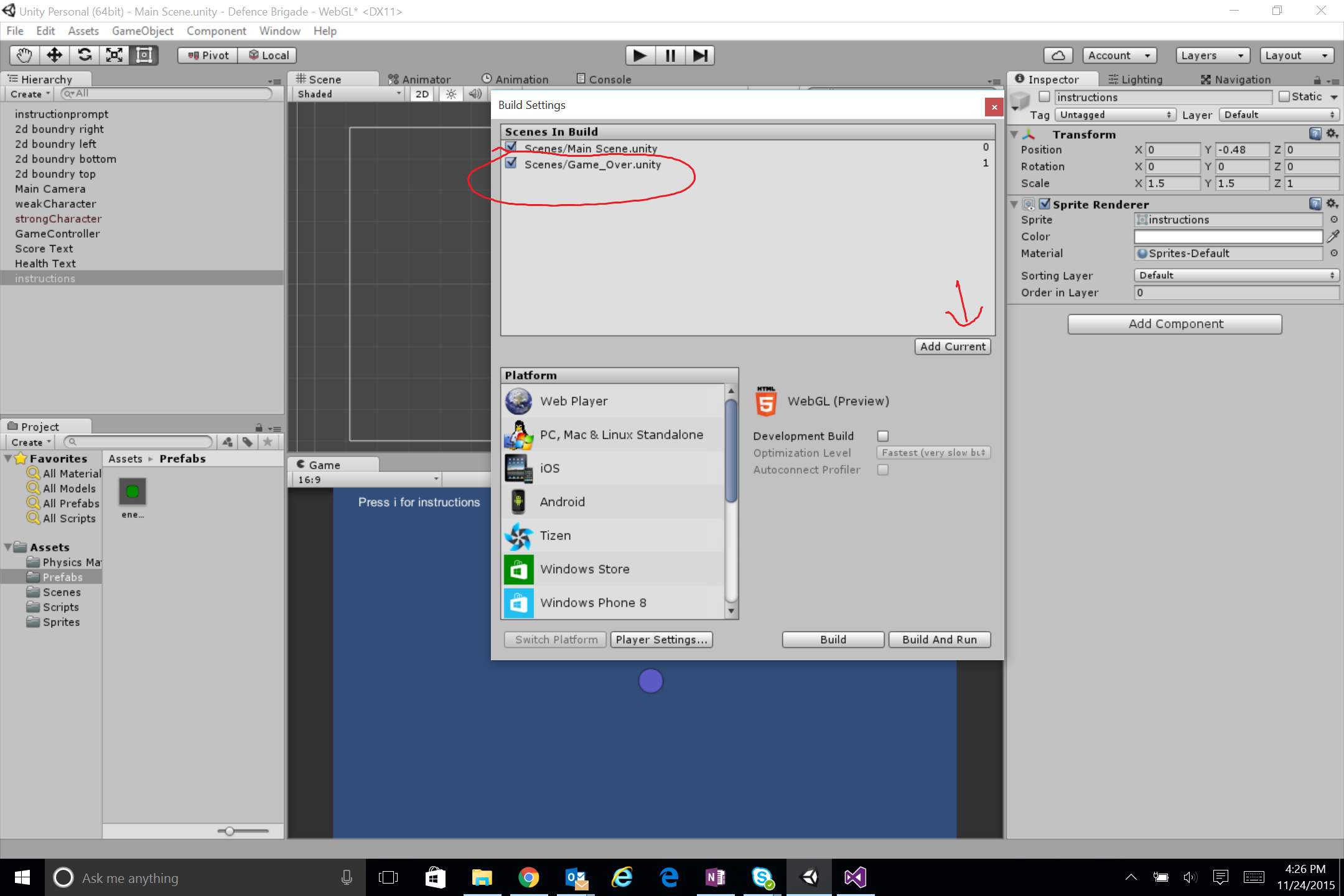
Task: Open the Layers dropdown
Action: pos(1213,55)
